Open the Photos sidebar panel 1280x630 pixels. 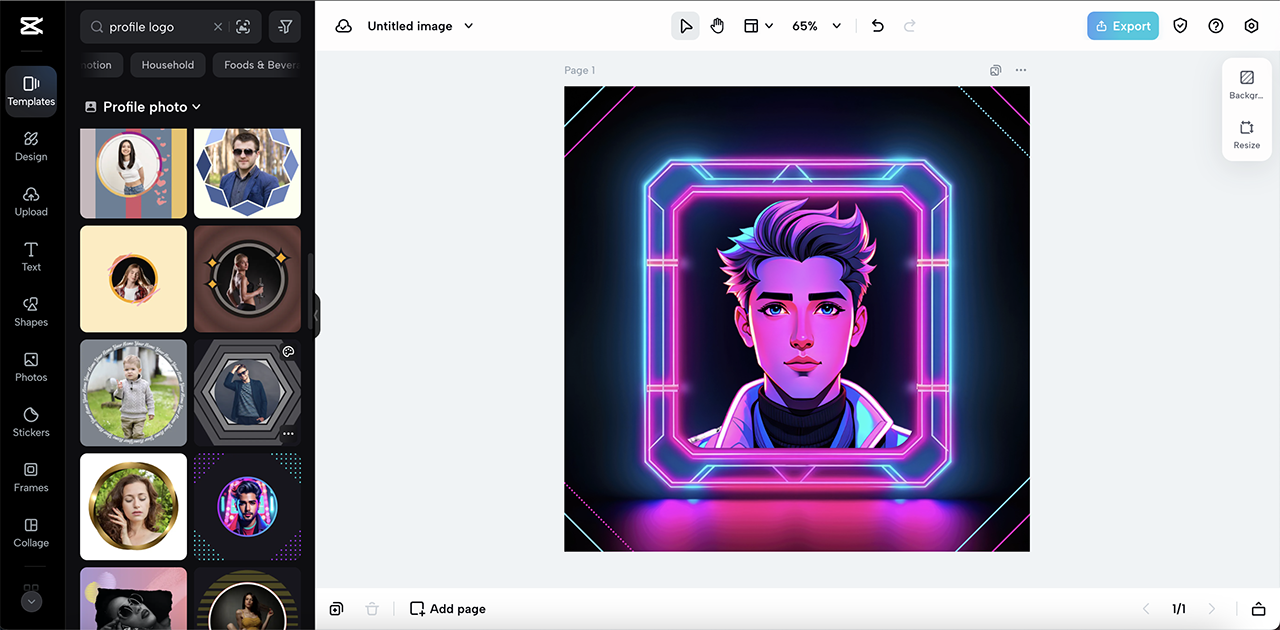coord(31,366)
